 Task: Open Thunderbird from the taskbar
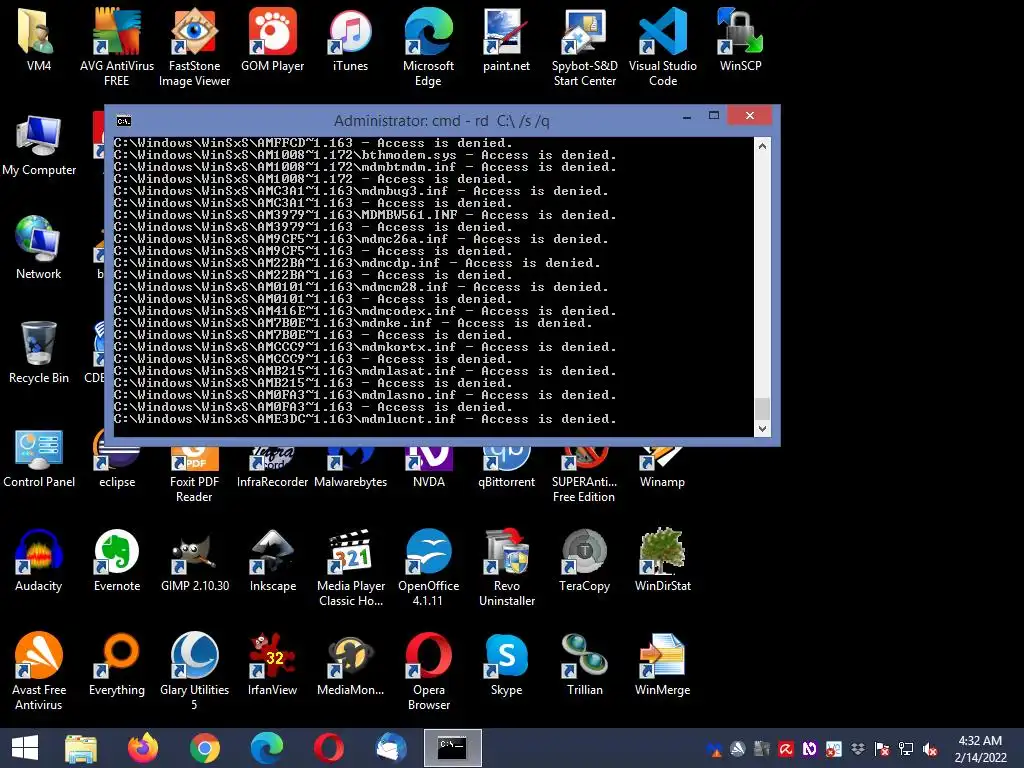(391, 748)
